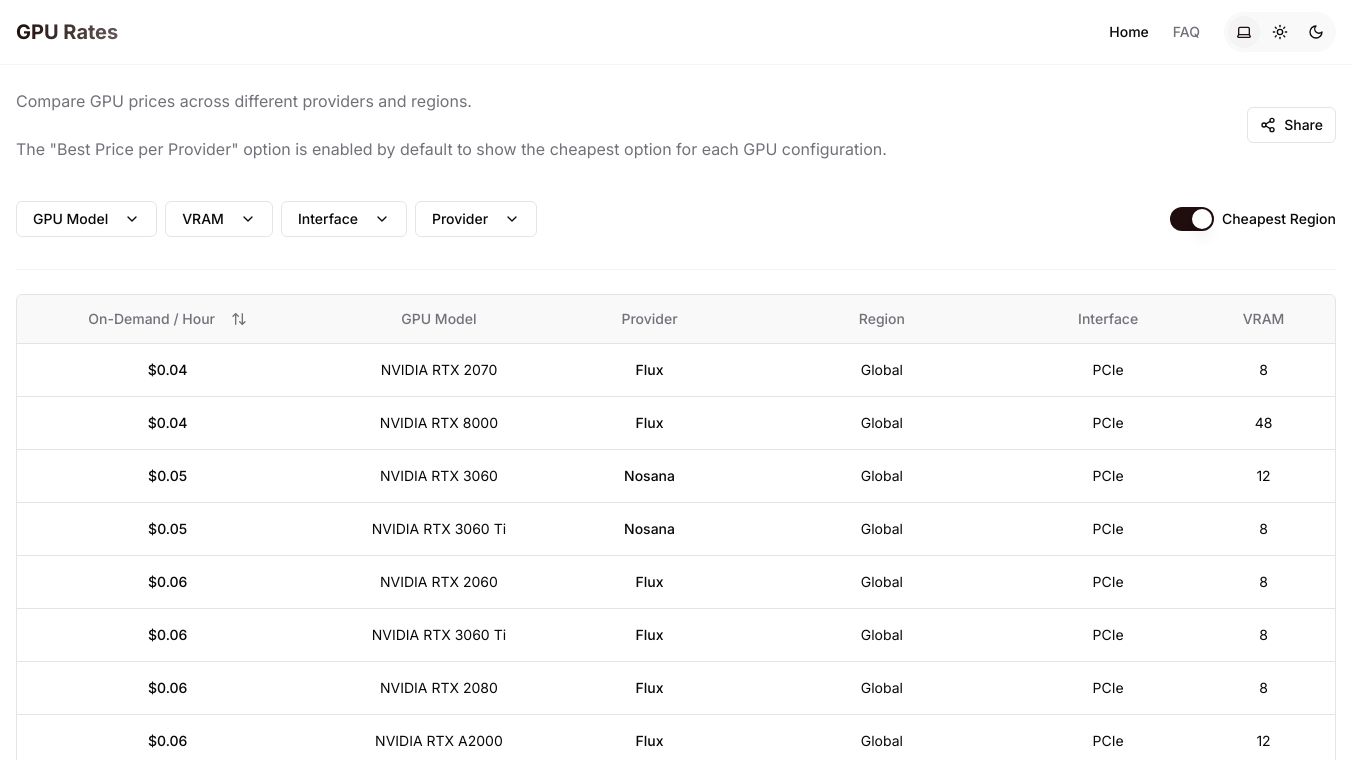
Task: Expand the Provider filter dropdown
Action: tap(475, 219)
